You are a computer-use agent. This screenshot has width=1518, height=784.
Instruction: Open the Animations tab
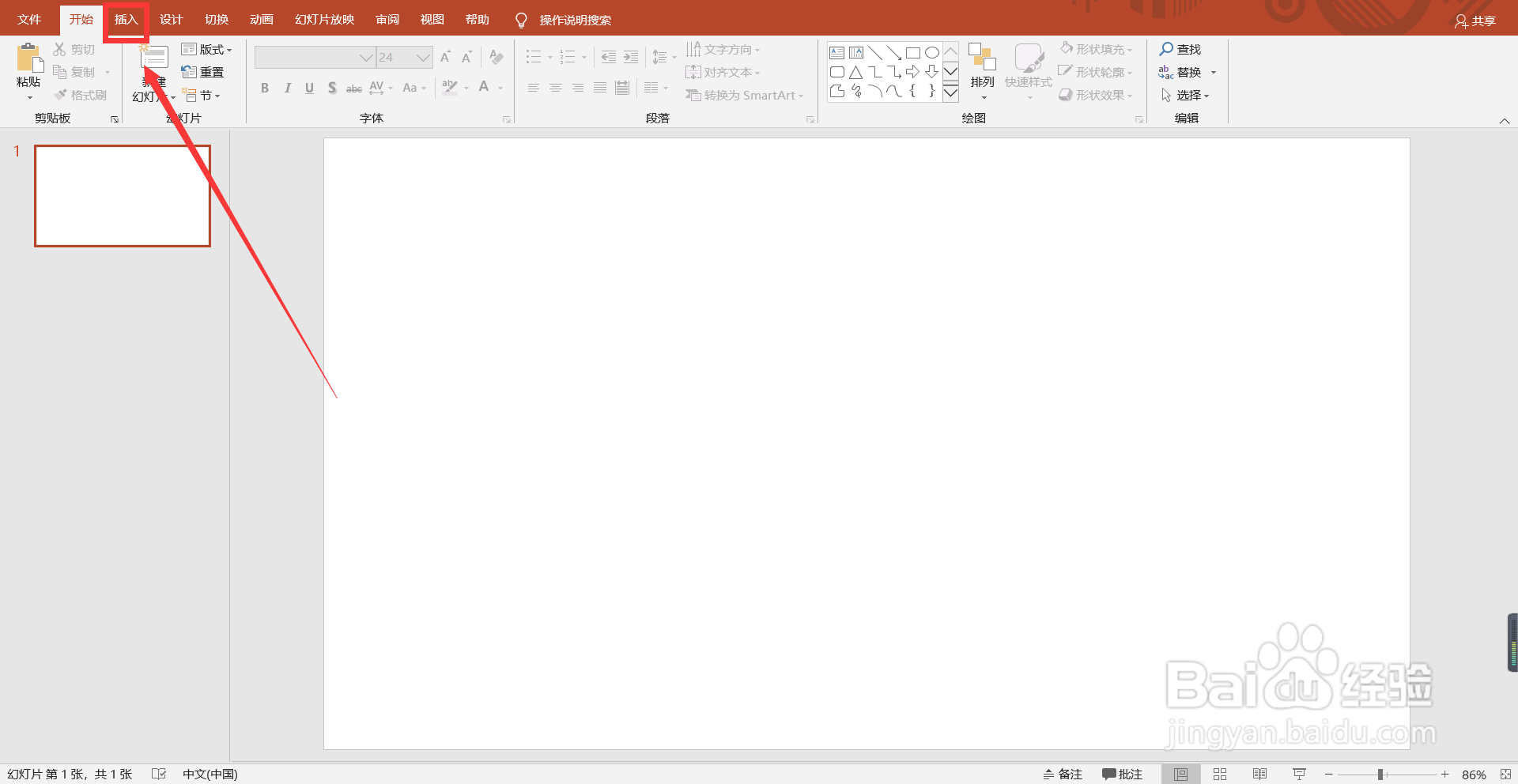[x=262, y=20]
